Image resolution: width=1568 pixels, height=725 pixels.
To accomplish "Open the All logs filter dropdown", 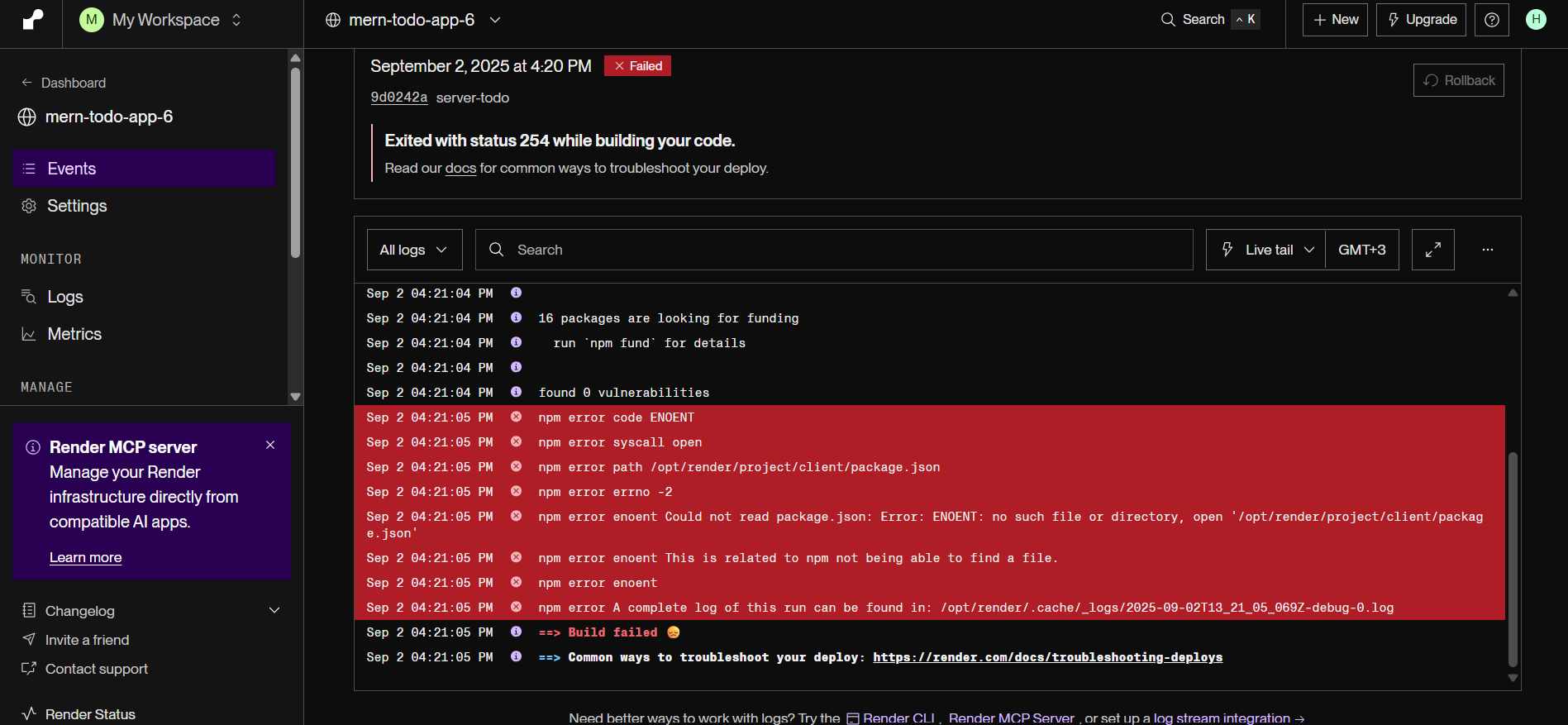I will 415,250.
